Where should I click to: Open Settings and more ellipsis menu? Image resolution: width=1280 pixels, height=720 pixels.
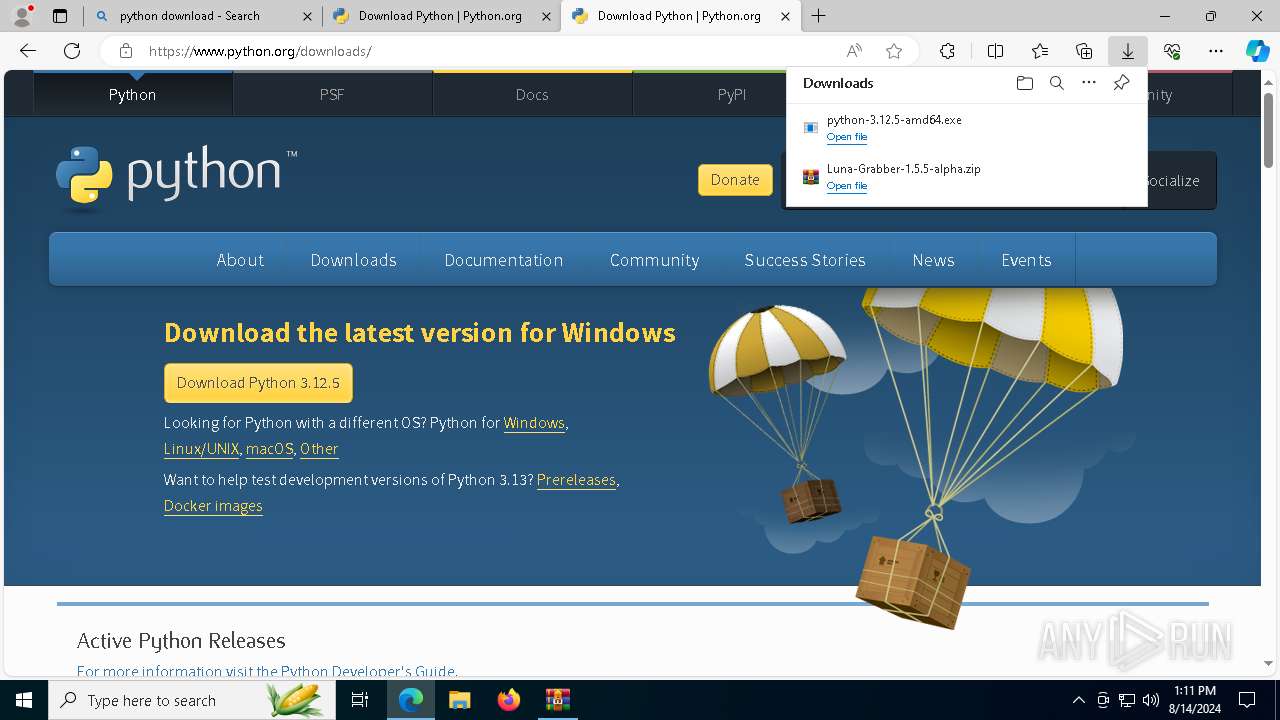1216,51
